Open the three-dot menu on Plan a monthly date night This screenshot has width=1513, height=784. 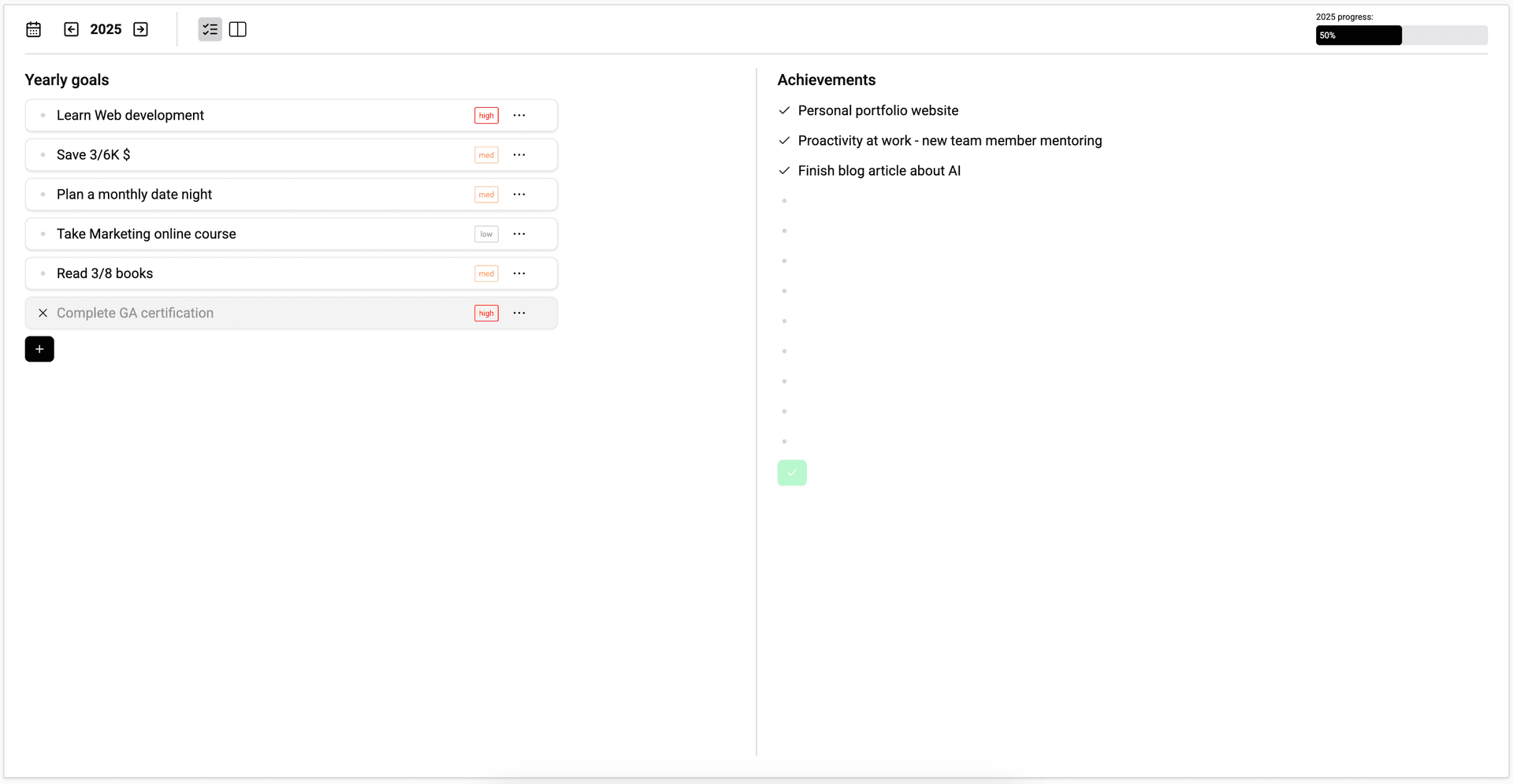coord(519,194)
